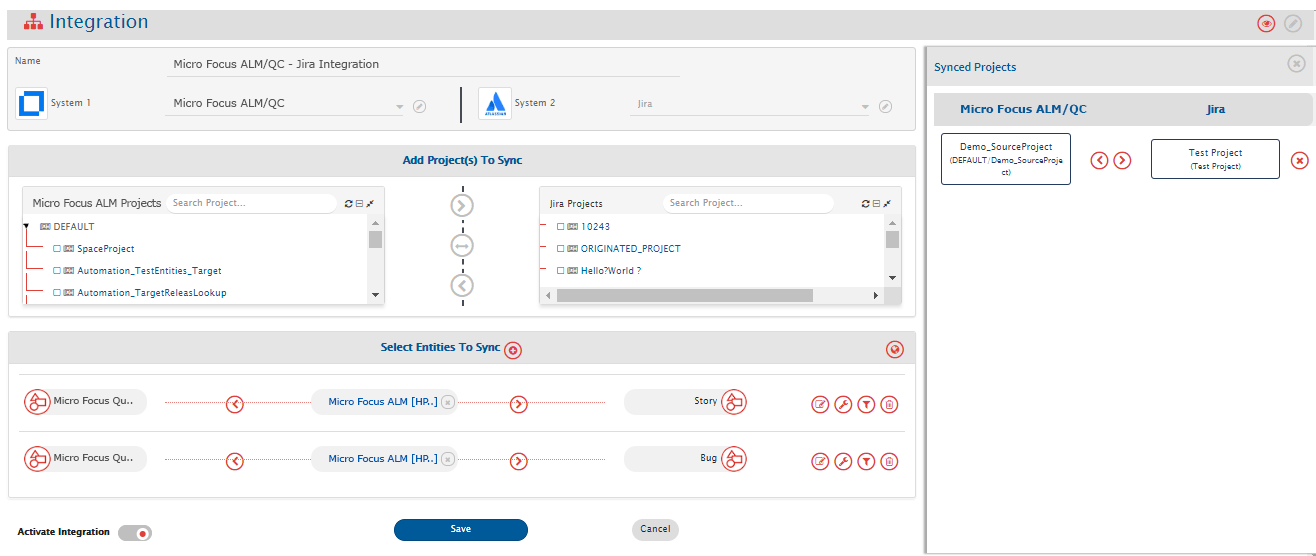Click the Cancel button

coord(655,529)
